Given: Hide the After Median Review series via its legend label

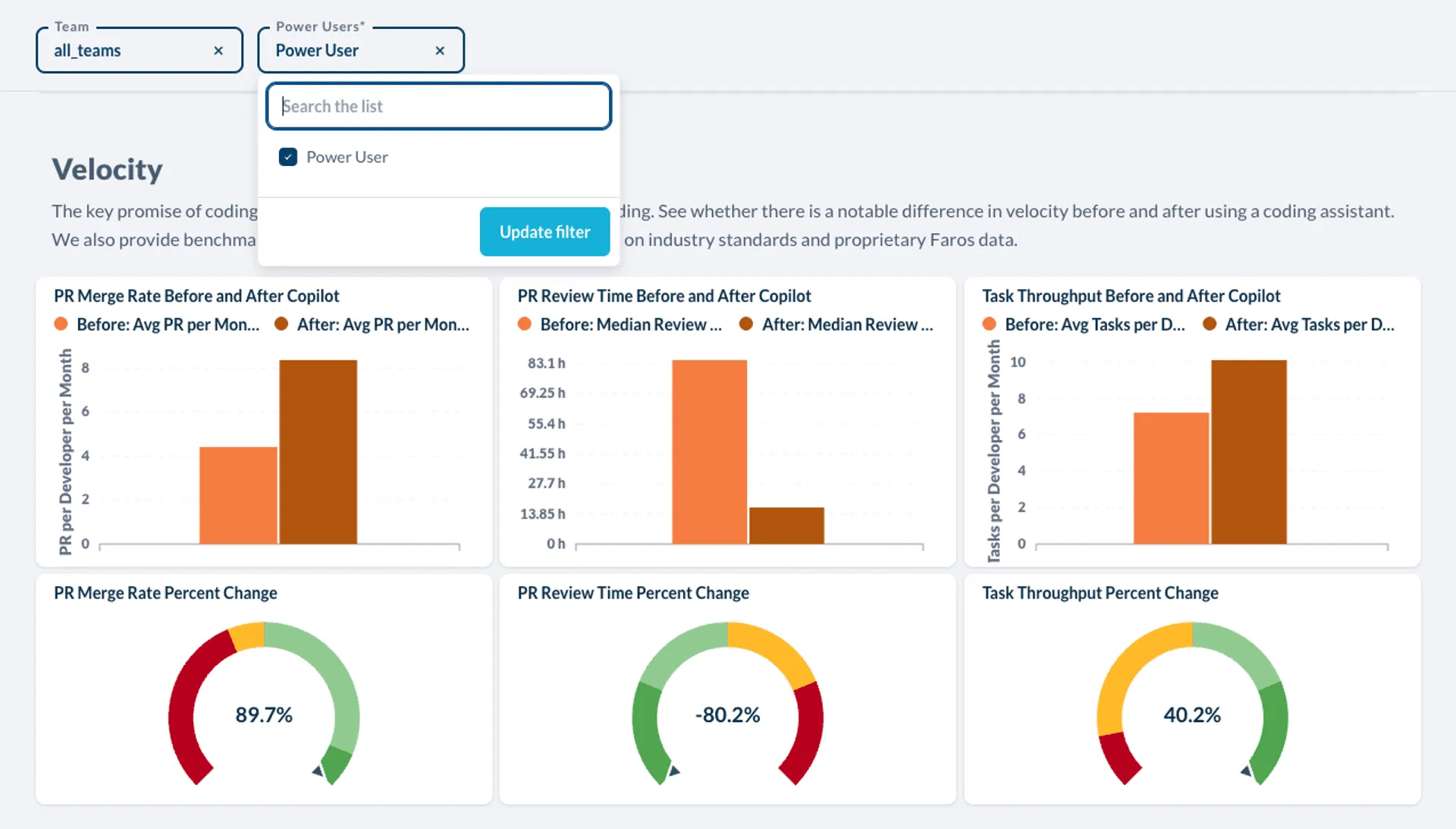Looking at the screenshot, I should click(848, 324).
